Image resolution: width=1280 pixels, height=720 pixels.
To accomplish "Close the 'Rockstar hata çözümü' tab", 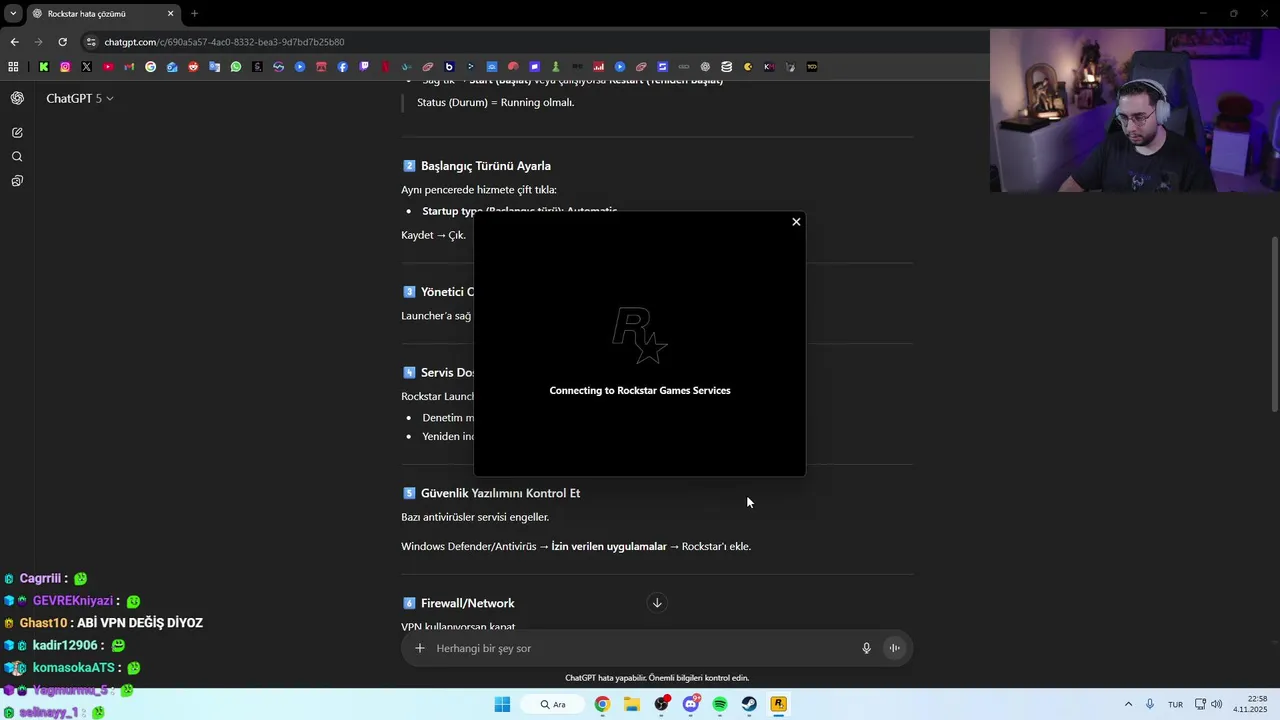I will [170, 14].
